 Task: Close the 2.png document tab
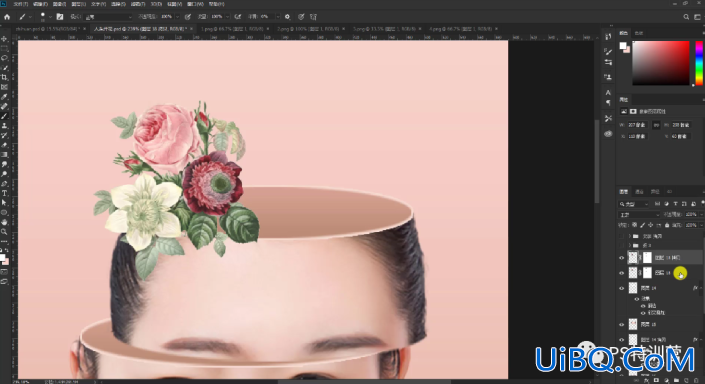click(344, 29)
